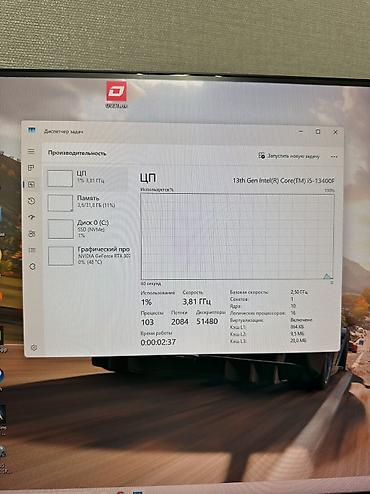Click the handles count '51480'
Screen dimensions: 370x494
(x=207, y=321)
